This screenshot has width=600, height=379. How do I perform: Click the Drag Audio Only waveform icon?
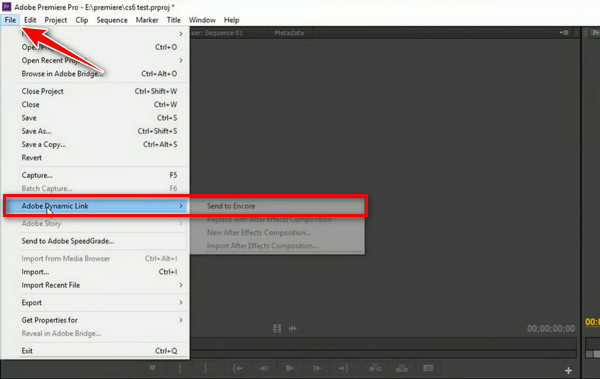coord(293,328)
